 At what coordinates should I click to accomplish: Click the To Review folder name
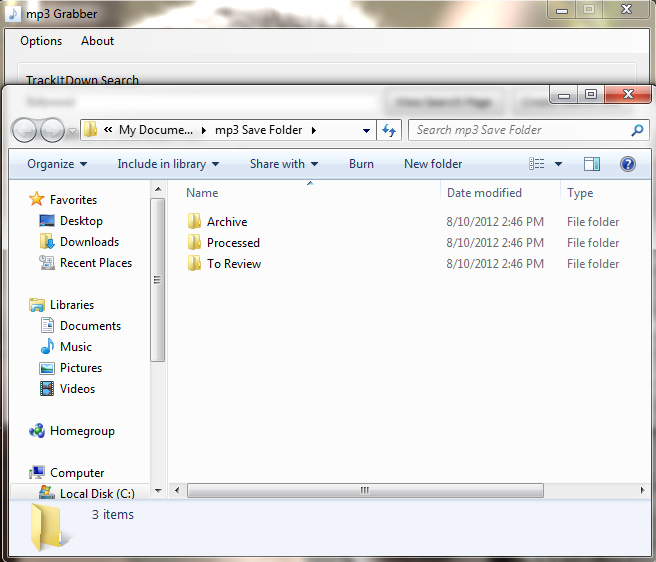click(234, 264)
